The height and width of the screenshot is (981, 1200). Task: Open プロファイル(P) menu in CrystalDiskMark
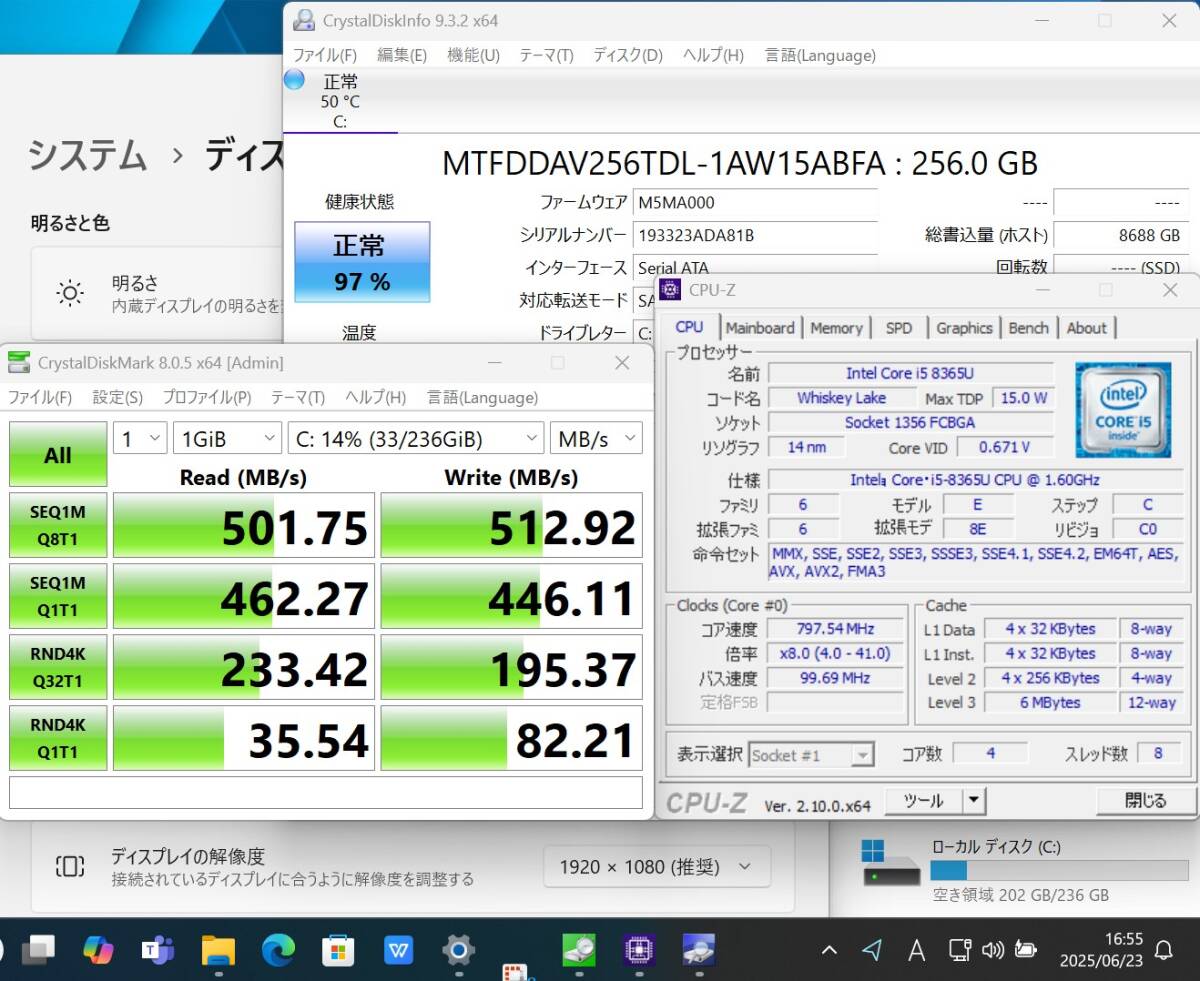[206, 397]
